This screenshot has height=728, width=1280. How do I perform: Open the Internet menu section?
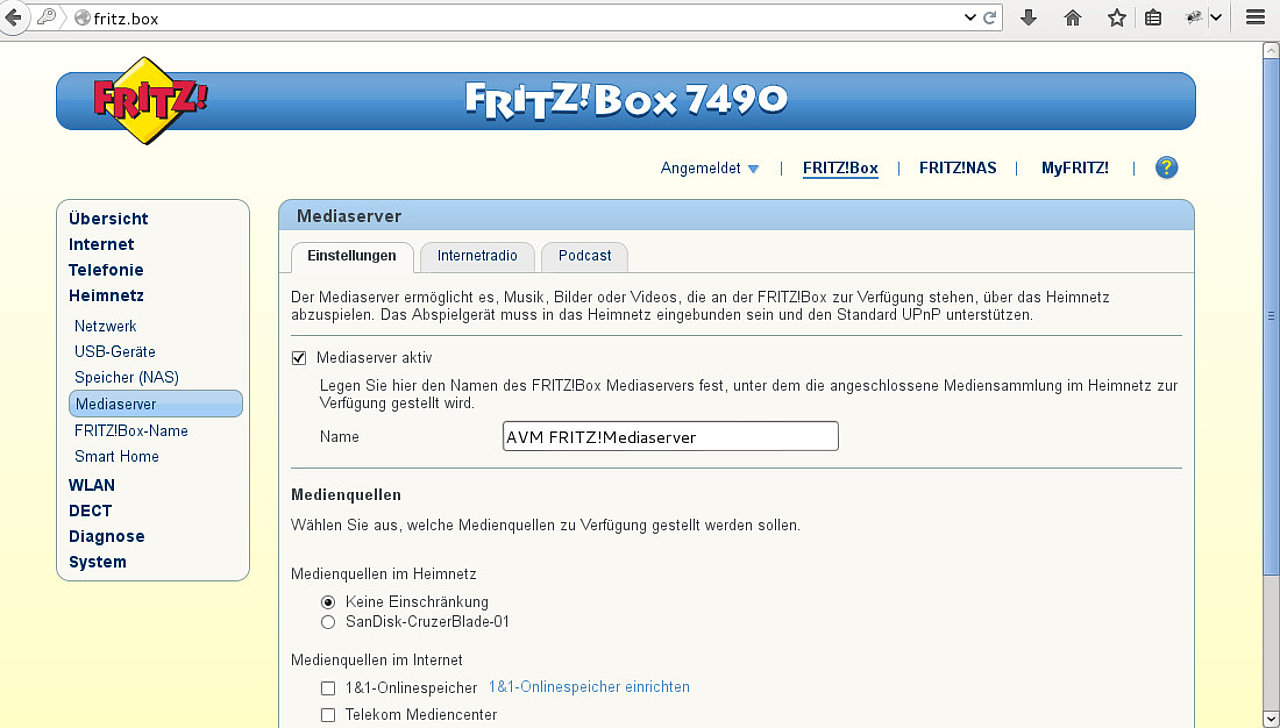point(101,245)
